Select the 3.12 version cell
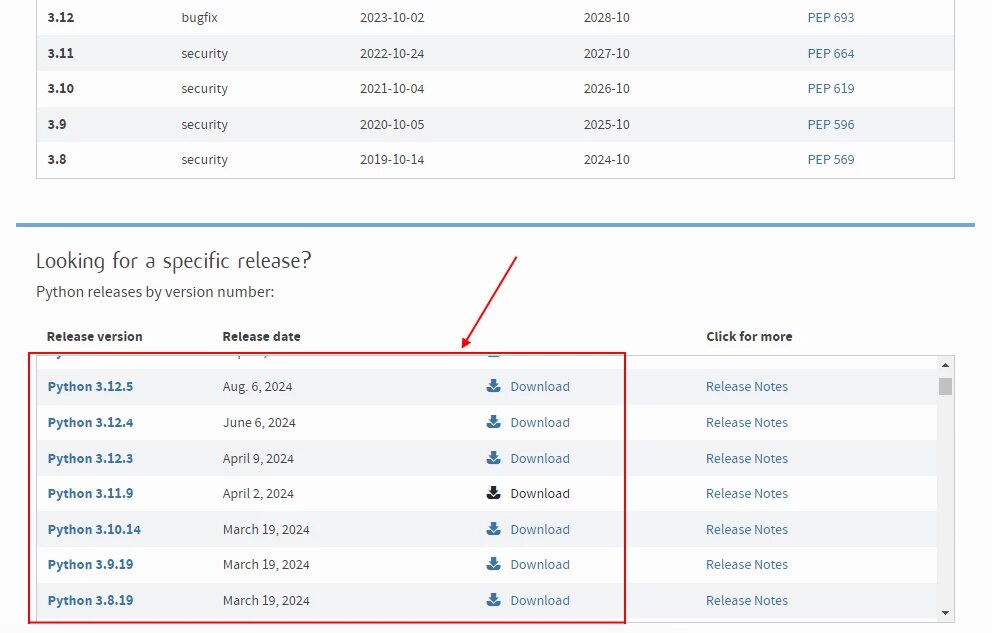This screenshot has width=992, height=633. coord(61,18)
